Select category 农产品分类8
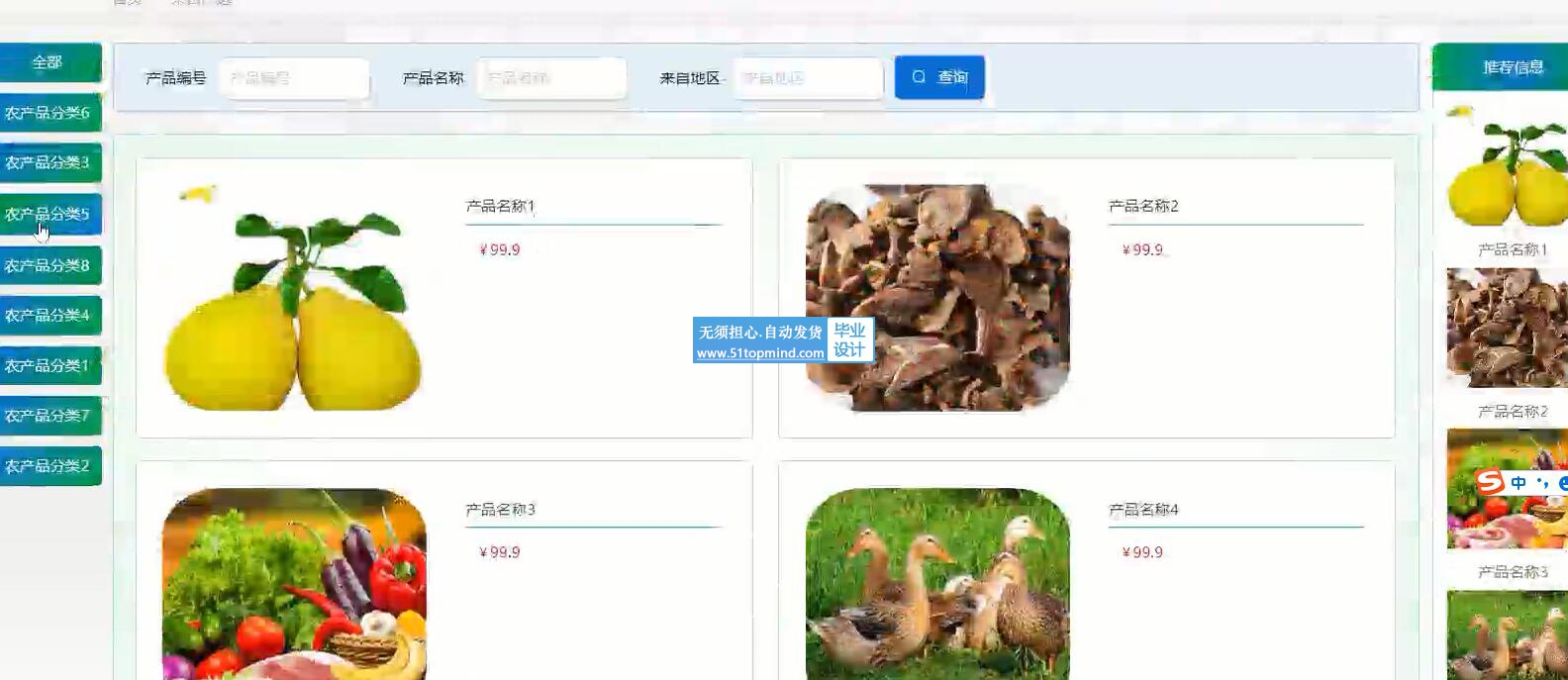Image resolution: width=1568 pixels, height=680 pixels. click(x=50, y=265)
